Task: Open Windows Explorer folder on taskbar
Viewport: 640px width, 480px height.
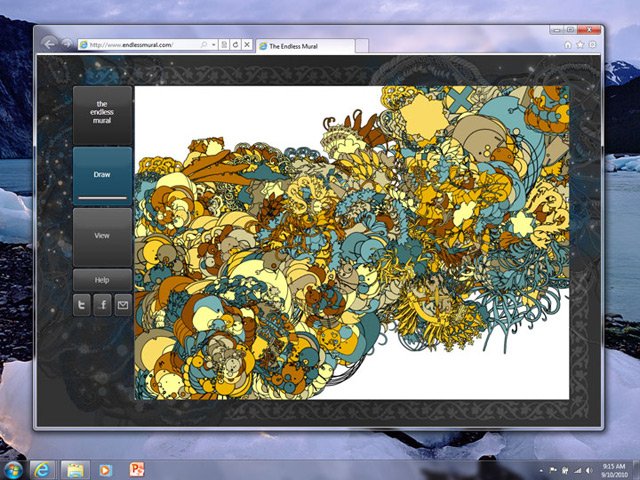Action: coord(75,470)
